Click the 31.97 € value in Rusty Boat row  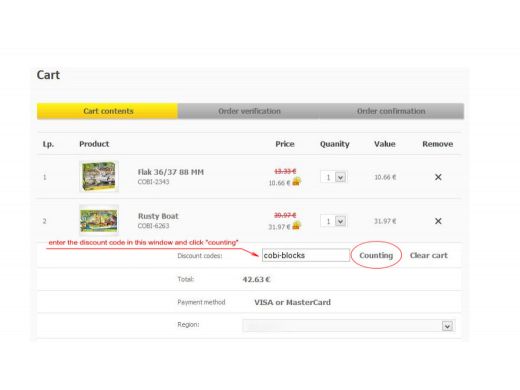(x=385, y=221)
